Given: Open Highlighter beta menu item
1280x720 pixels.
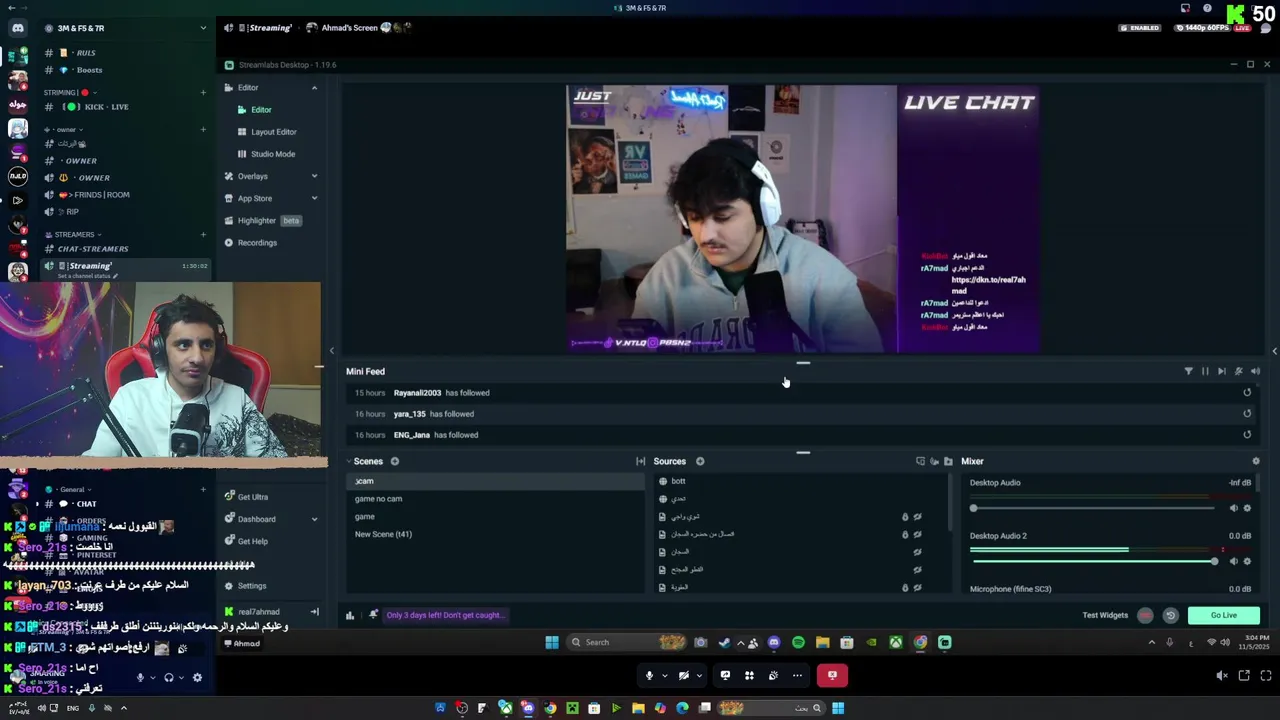Looking at the screenshot, I should coord(263,220).
